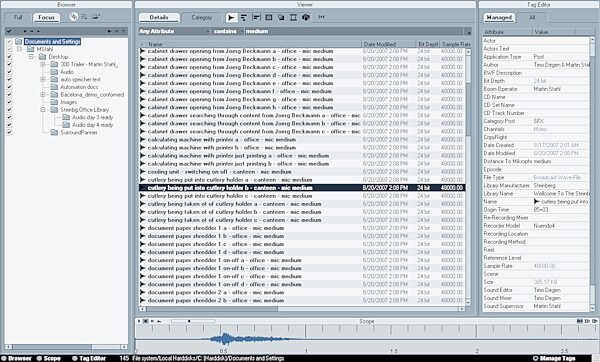Toggle the Browser panel button in status bar
This screenshot has height=362, width=600.
click(x=16, y=358)
